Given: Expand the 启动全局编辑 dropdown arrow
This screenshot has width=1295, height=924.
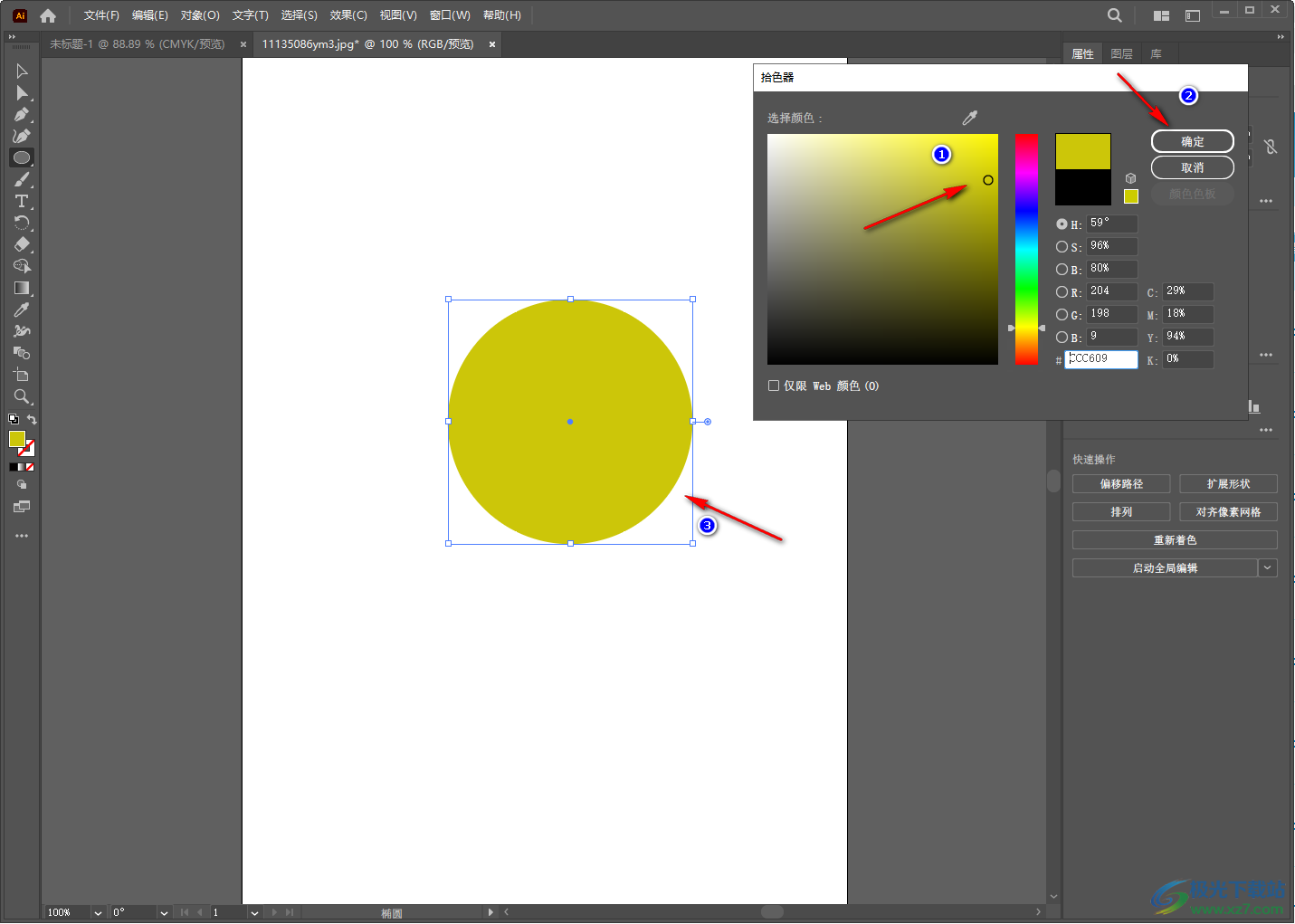Looking at the screenshot, I should click(1267, 568).
